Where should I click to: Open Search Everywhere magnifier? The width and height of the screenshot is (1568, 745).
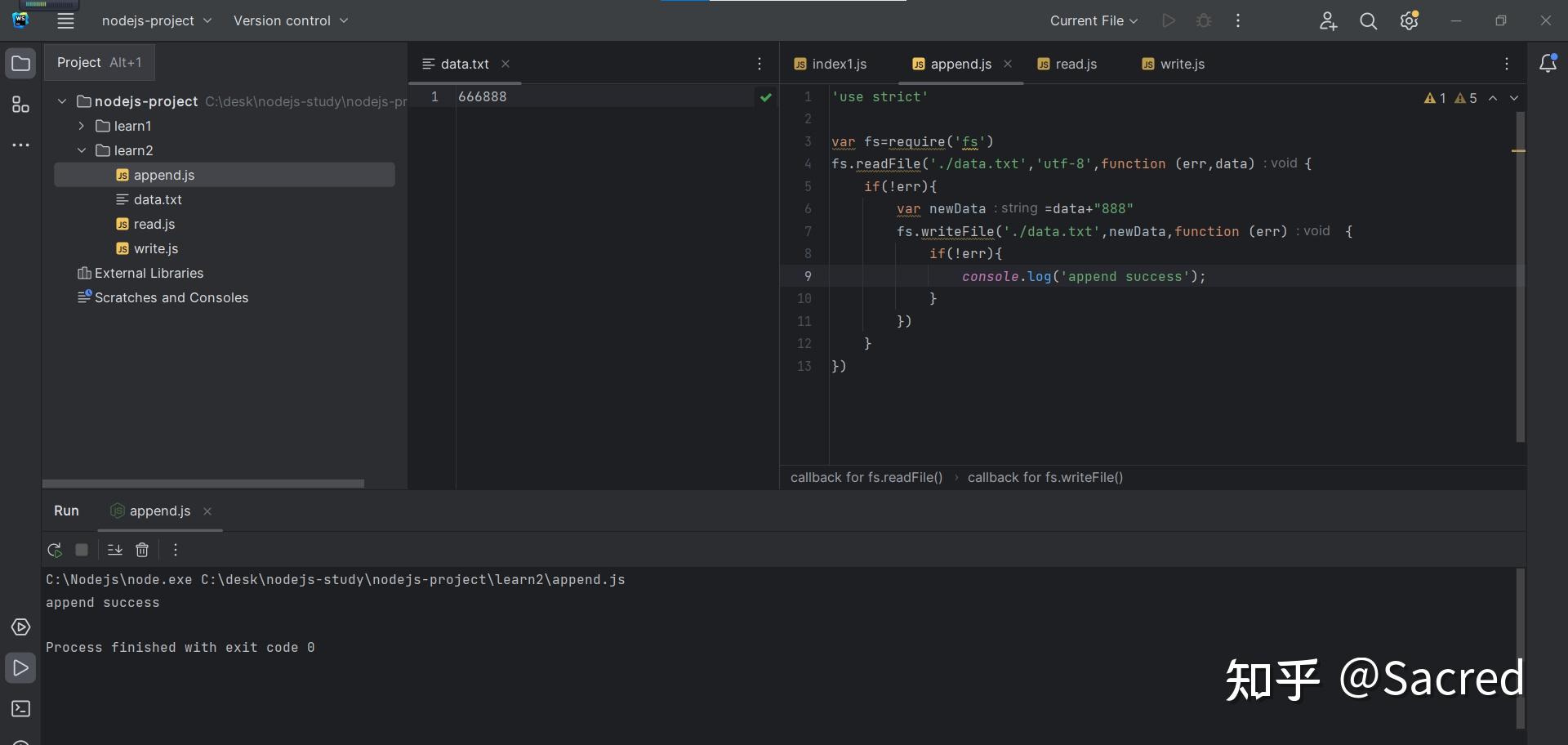click(1368, 21)
